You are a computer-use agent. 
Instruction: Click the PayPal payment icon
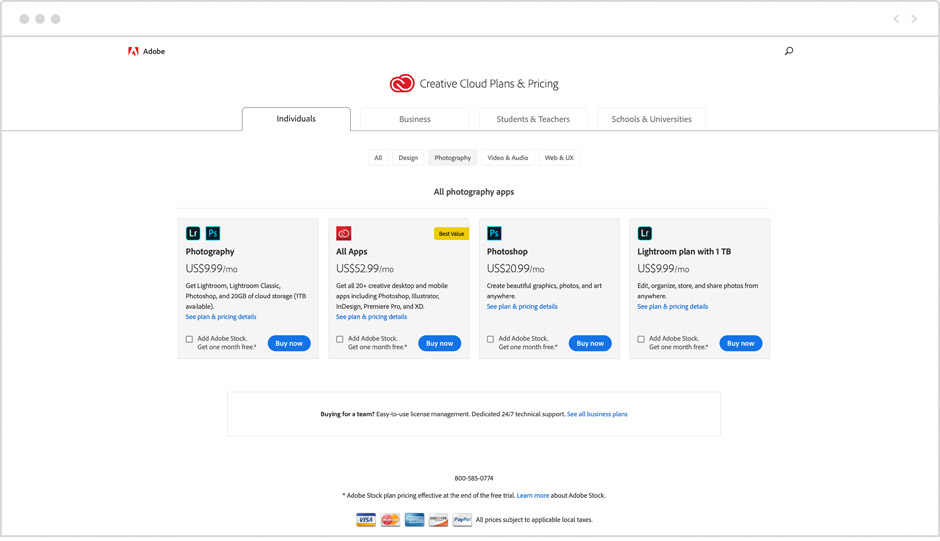pos(462,520)
